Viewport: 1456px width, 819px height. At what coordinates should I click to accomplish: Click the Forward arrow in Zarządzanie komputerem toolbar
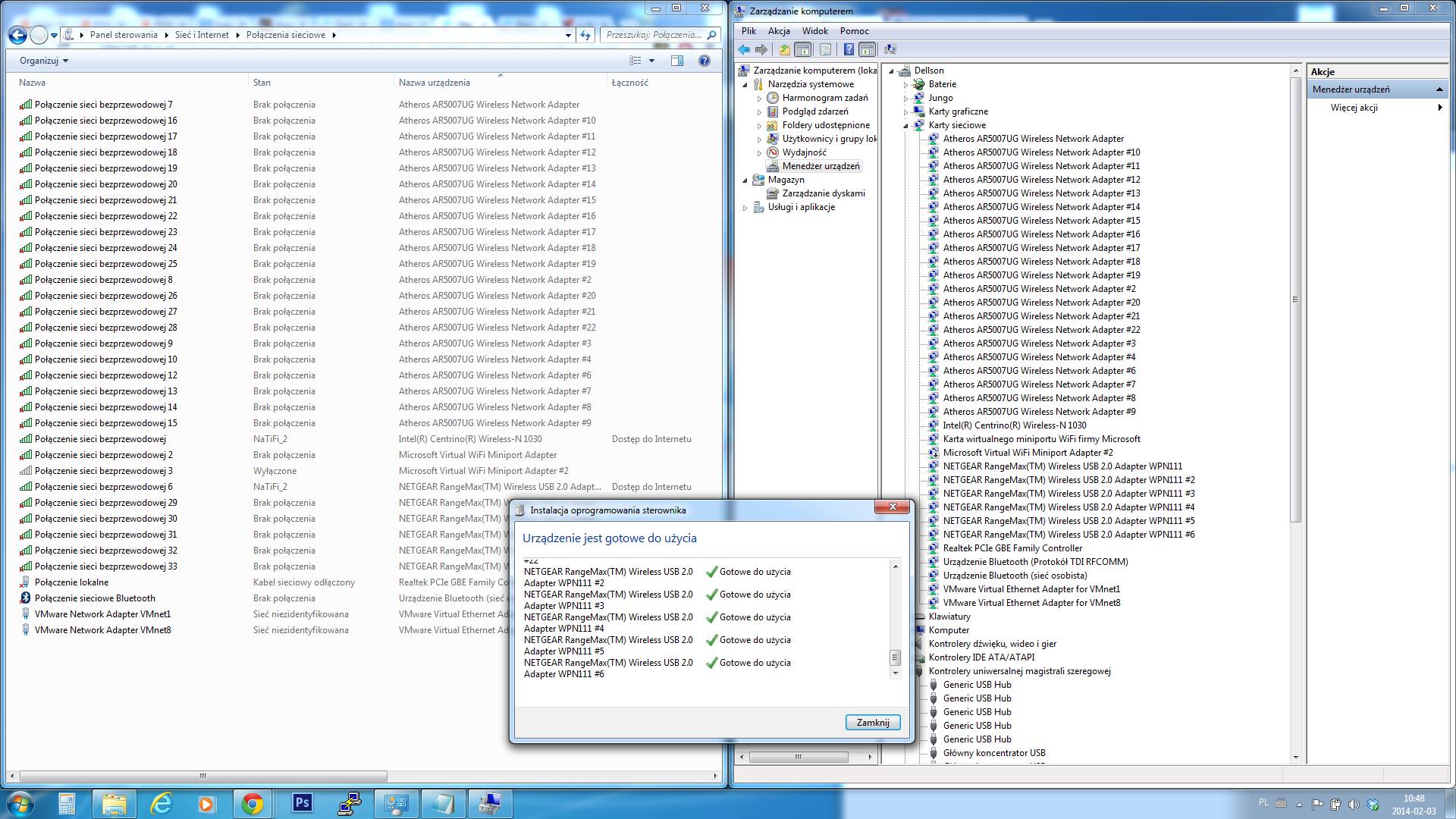pos(761,49)
